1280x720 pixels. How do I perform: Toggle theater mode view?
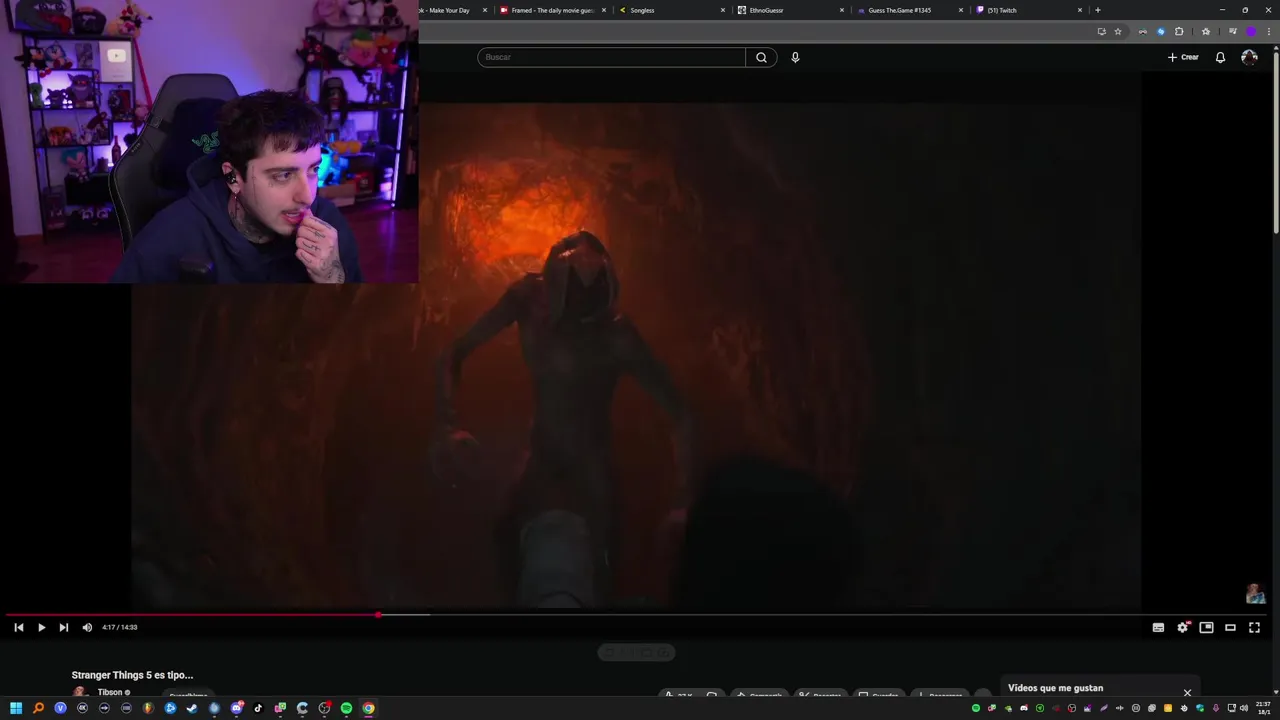1230,627
